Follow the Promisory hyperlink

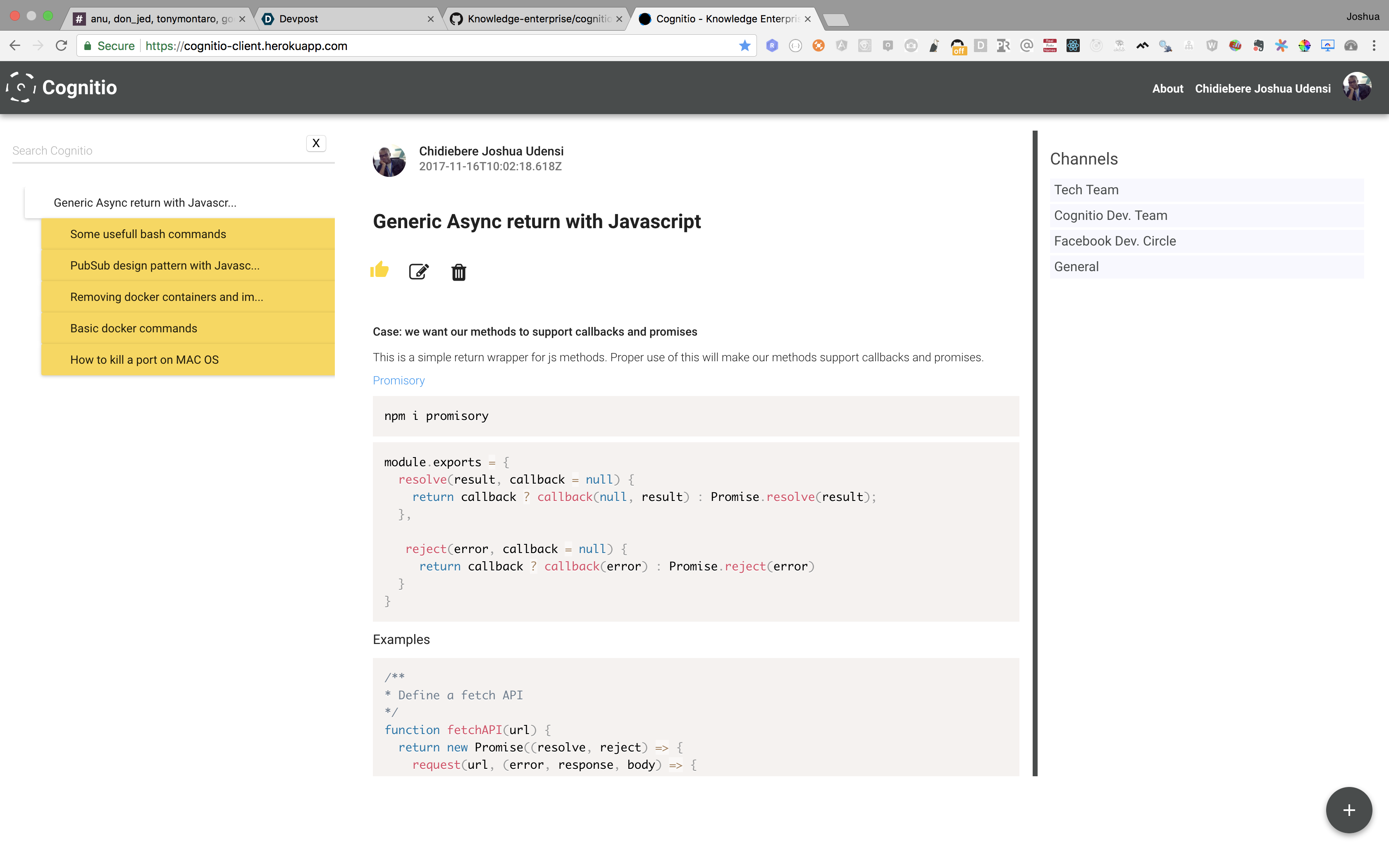pyautogui.click(x=399, y=381)
